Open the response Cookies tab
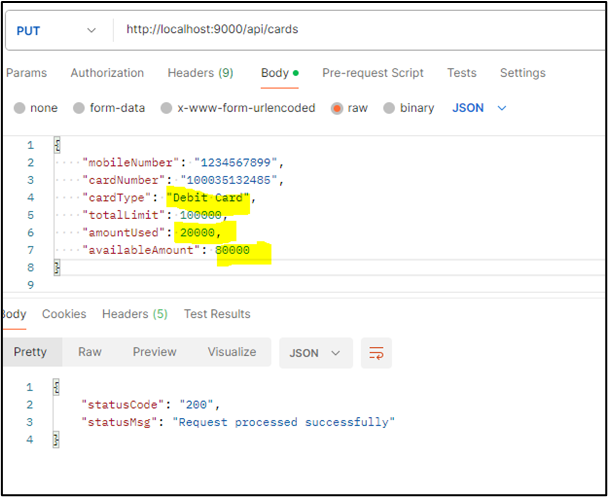 pyautogui.click(x=64, y=314)
